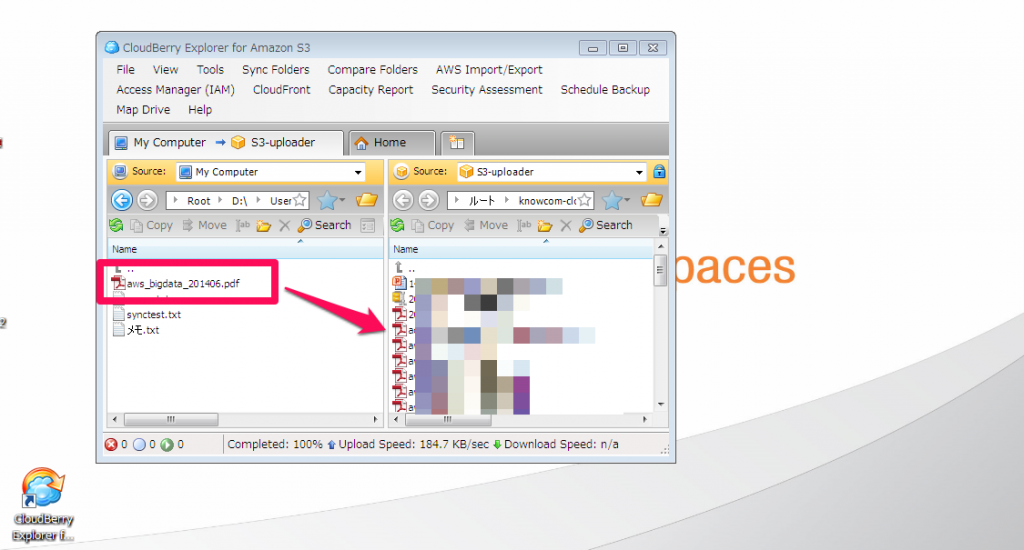This screenshot has height=550, width=1024.
Task: Select synctest.txt file
Action: click(x=147, y=314)
